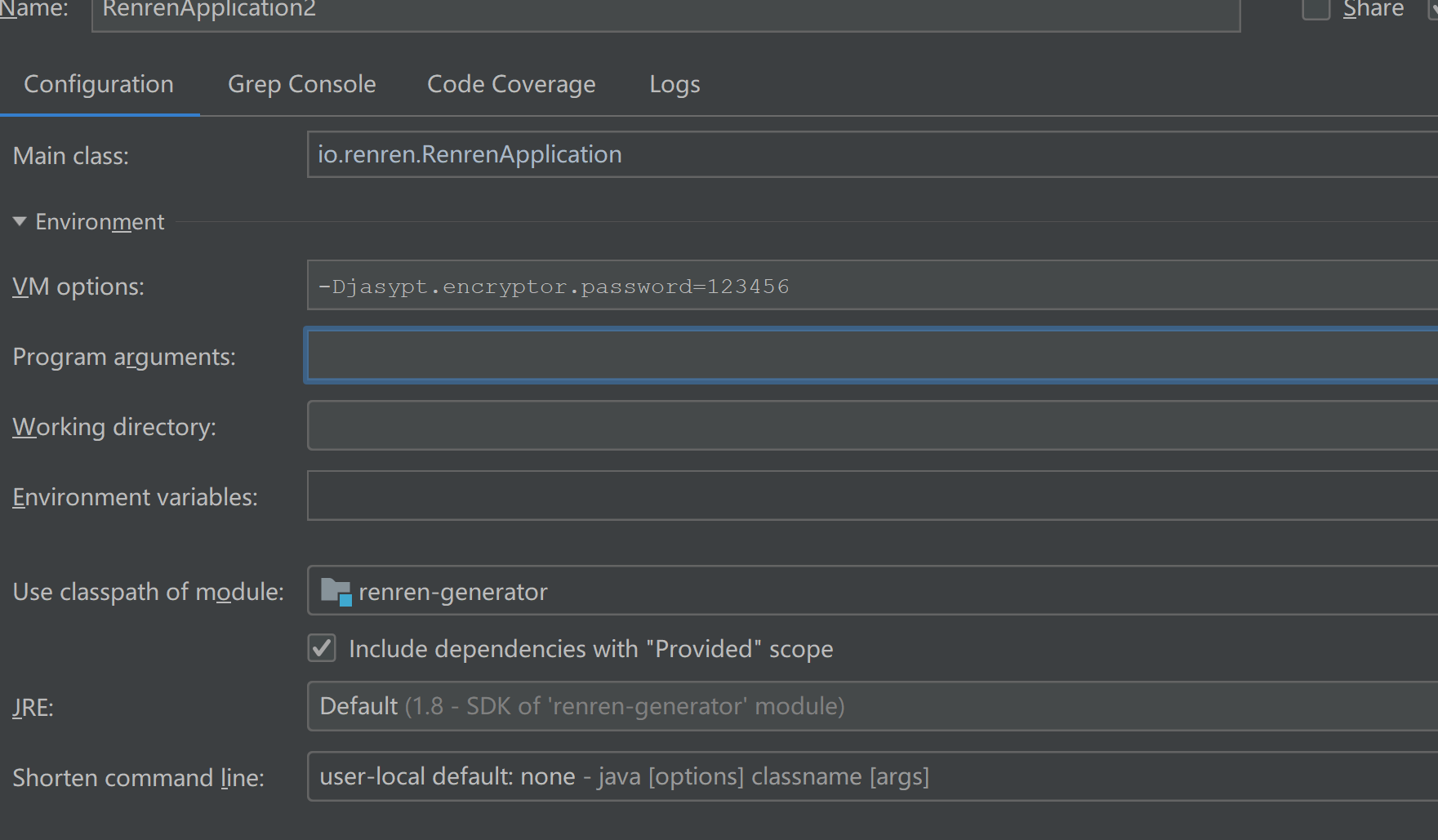Viewport: 1438px width, 840px height.
Task: Open the Shorten command line dropdown
Action: pyautogui.click(x=872, y=776)
